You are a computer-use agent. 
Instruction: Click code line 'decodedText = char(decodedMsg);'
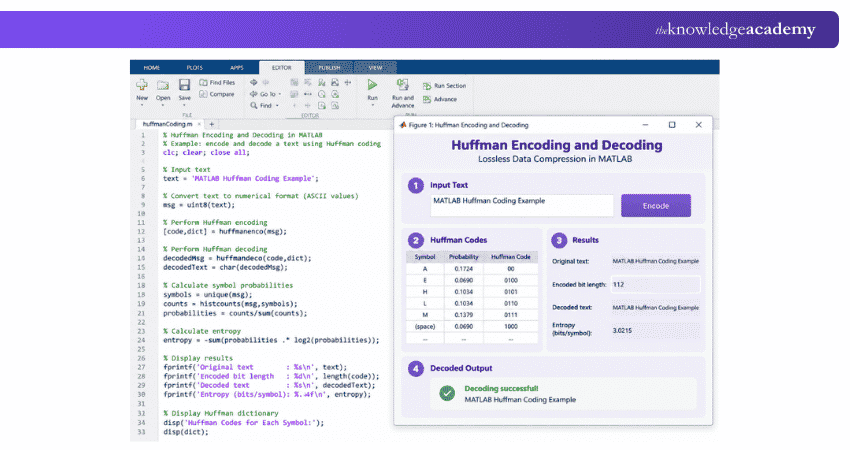click(x=225, y=267)
